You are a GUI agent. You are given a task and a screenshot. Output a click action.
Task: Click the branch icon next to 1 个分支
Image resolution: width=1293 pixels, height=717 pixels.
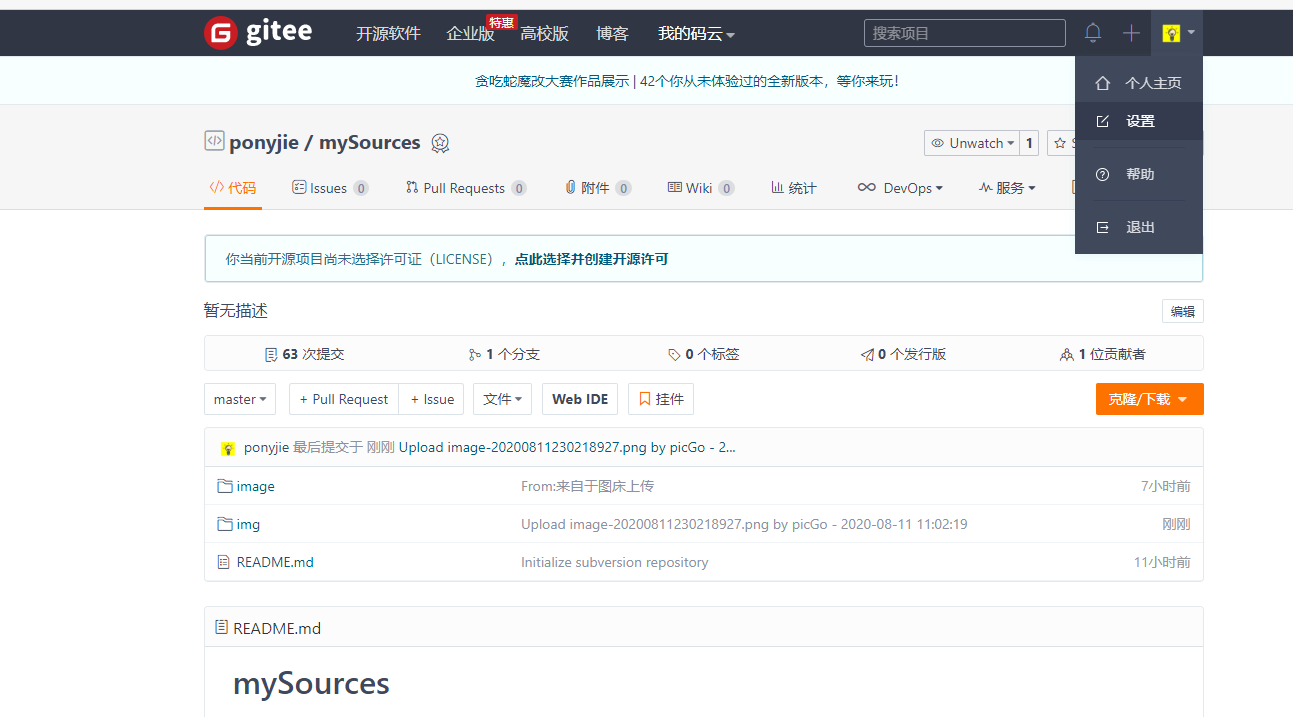coord(475,355)
